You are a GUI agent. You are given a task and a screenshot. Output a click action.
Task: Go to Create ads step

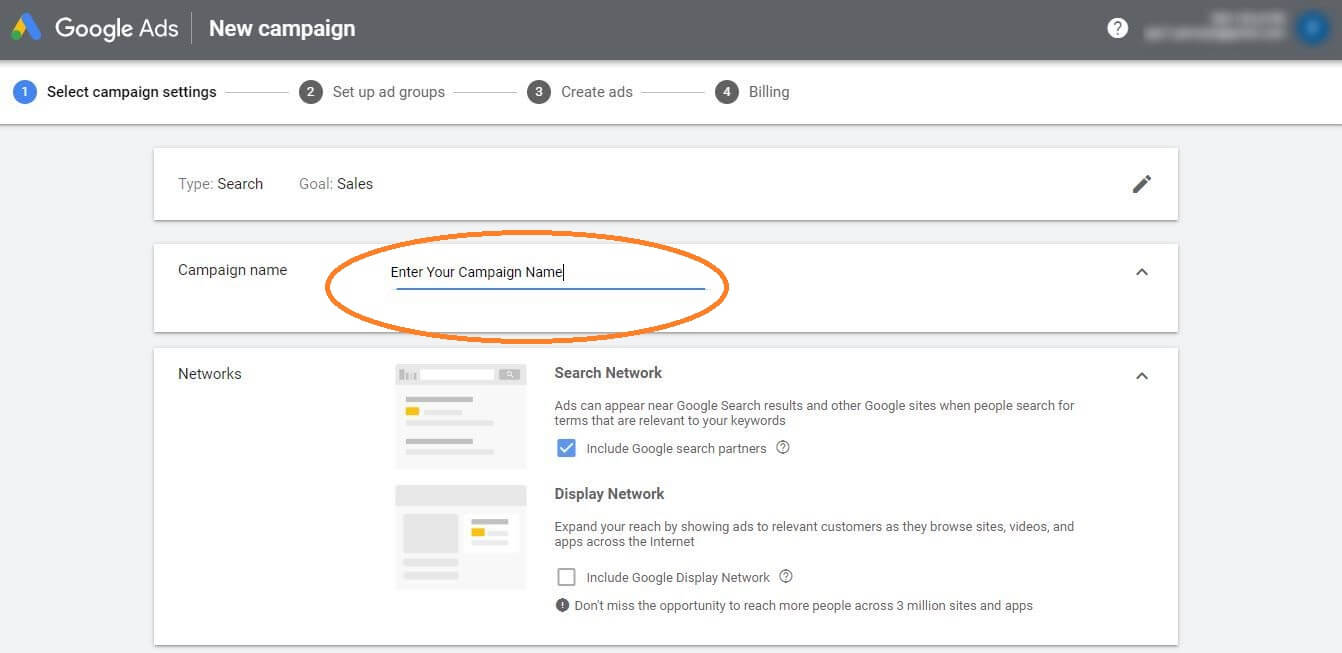click(597, 92)
